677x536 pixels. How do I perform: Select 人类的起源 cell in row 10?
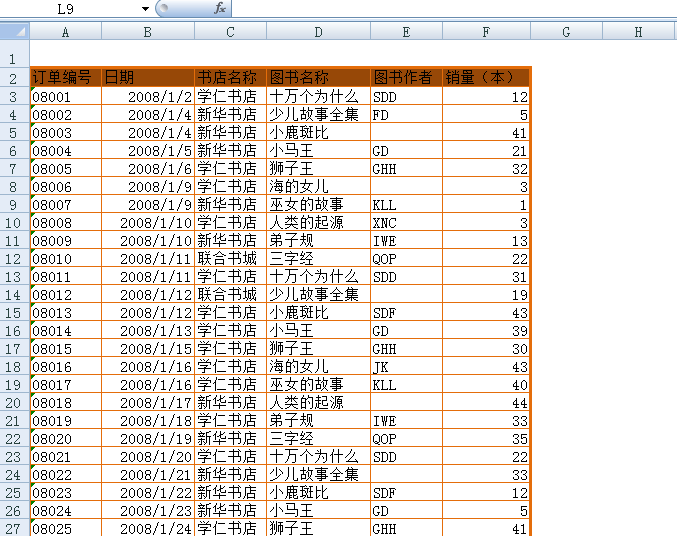click(x=319, y=222)
